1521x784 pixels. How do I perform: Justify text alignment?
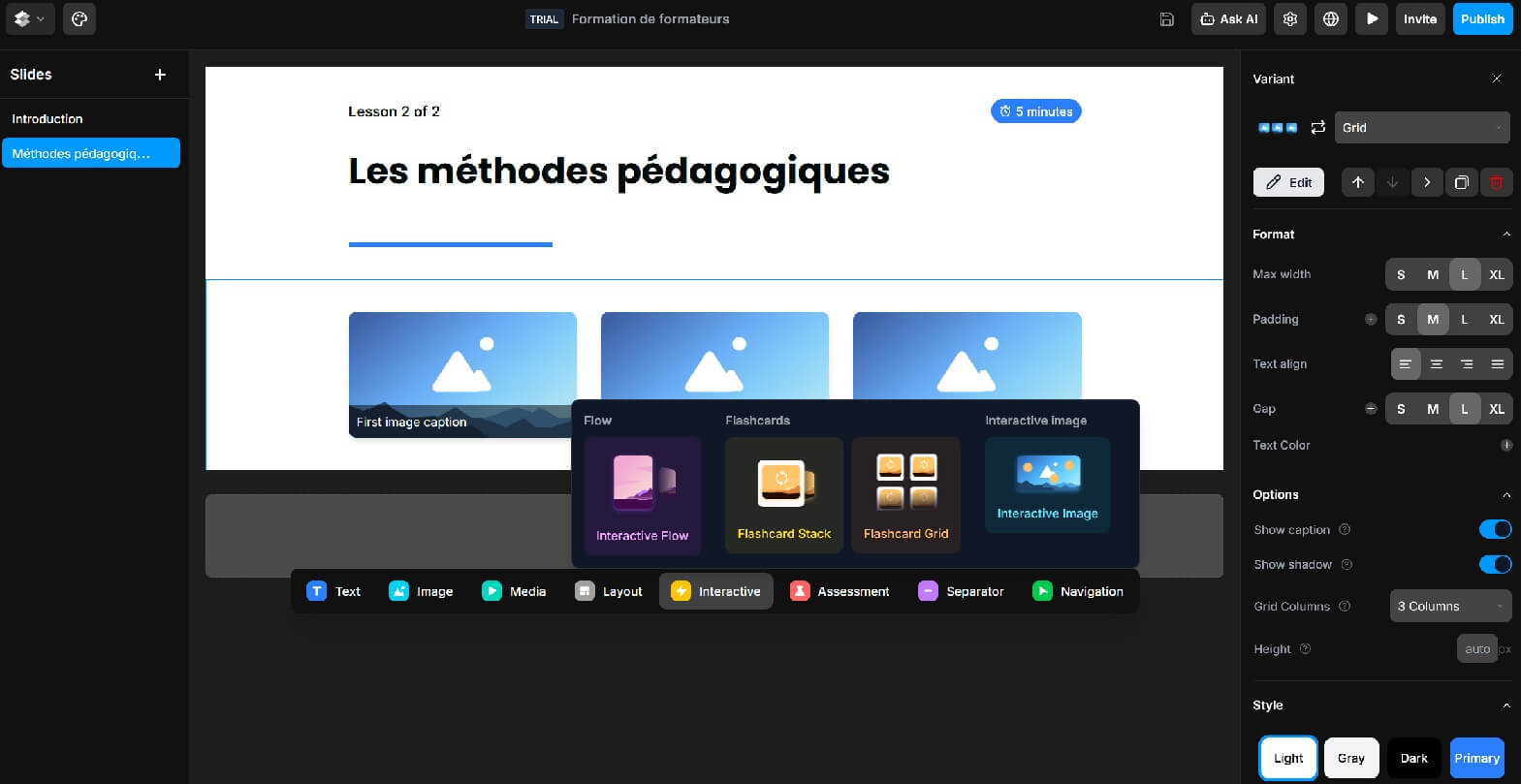[x=1498, y=363]
